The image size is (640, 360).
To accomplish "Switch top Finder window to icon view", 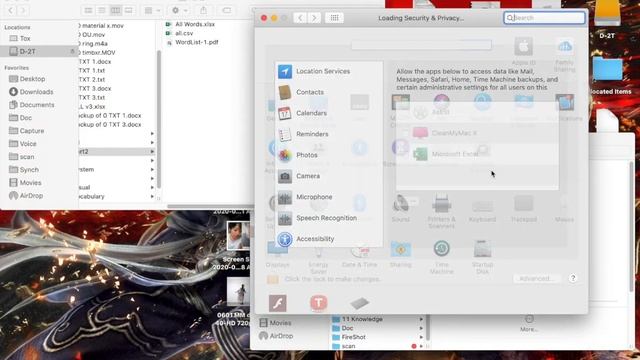I will click(89, 10).
